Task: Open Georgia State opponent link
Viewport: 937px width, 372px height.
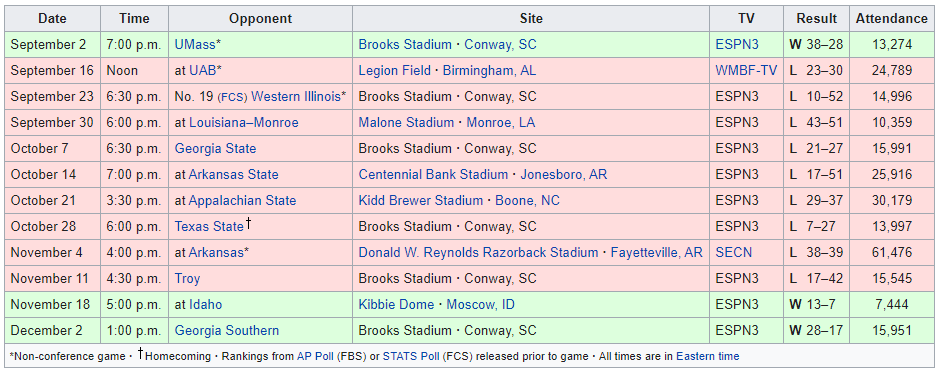Action: click(x=215, y=149)
